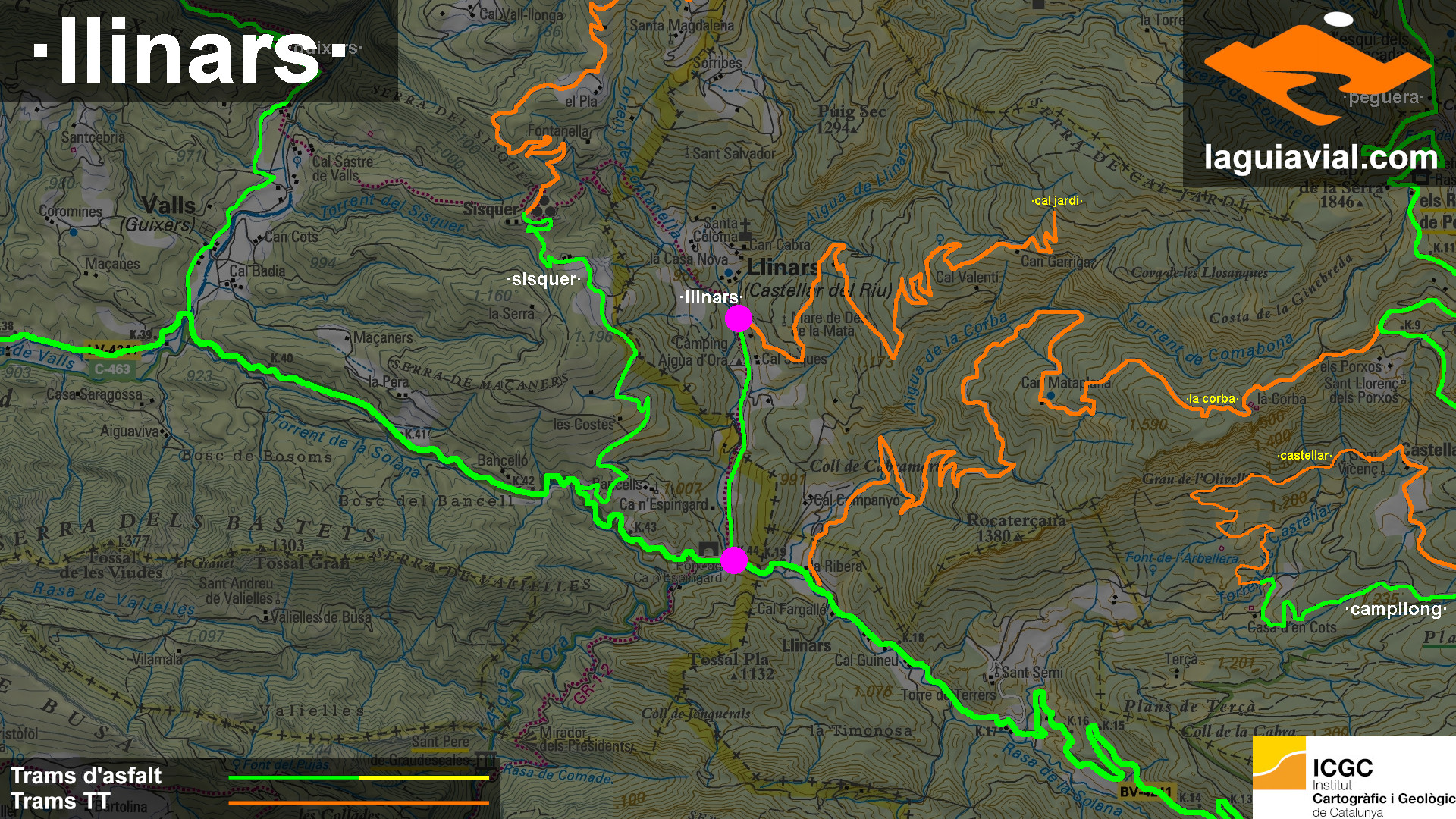
Task: Click the Trams TT legend text
Action: point(61,802)
